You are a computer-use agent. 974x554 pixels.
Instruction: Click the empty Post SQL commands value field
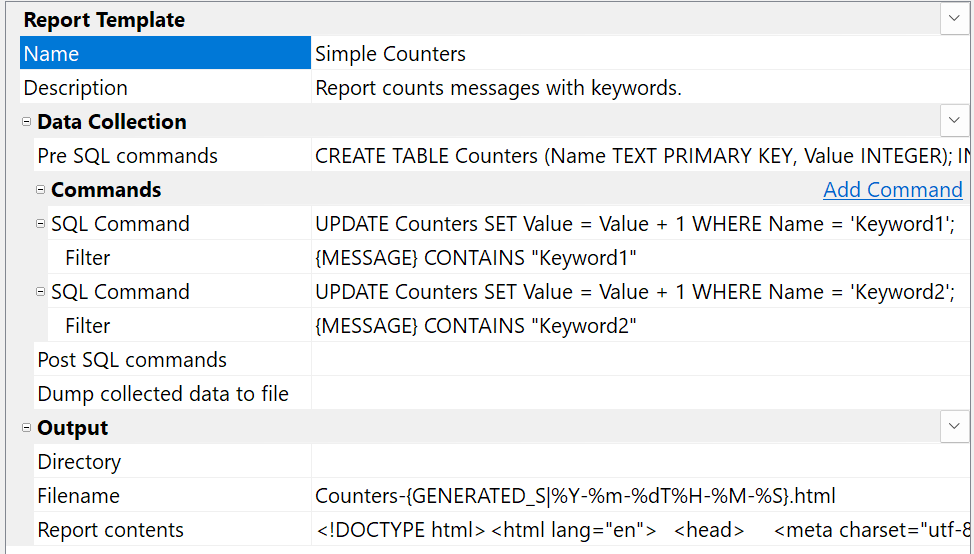640,360
